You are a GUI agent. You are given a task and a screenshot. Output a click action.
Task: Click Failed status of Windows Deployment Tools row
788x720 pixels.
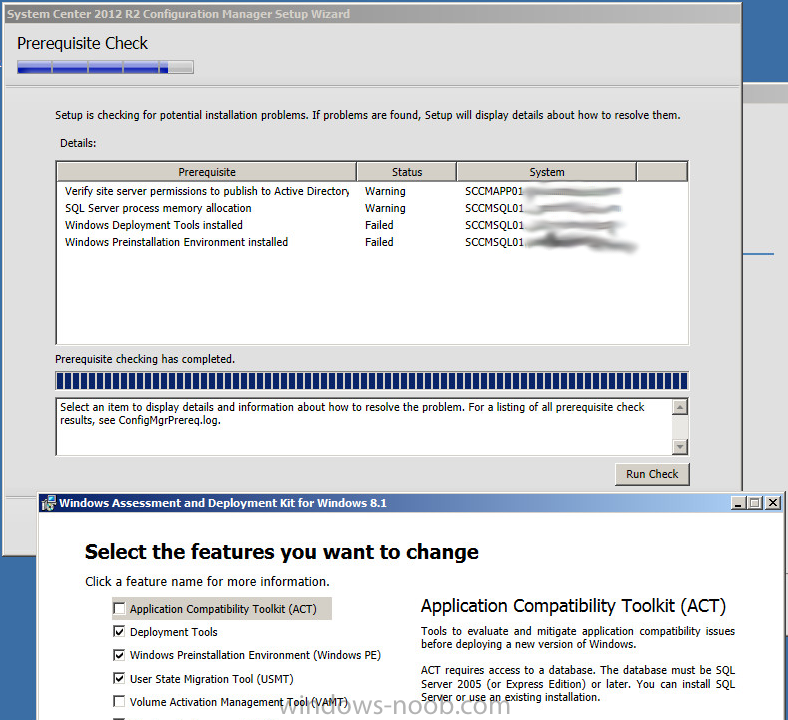click(379, 225)
